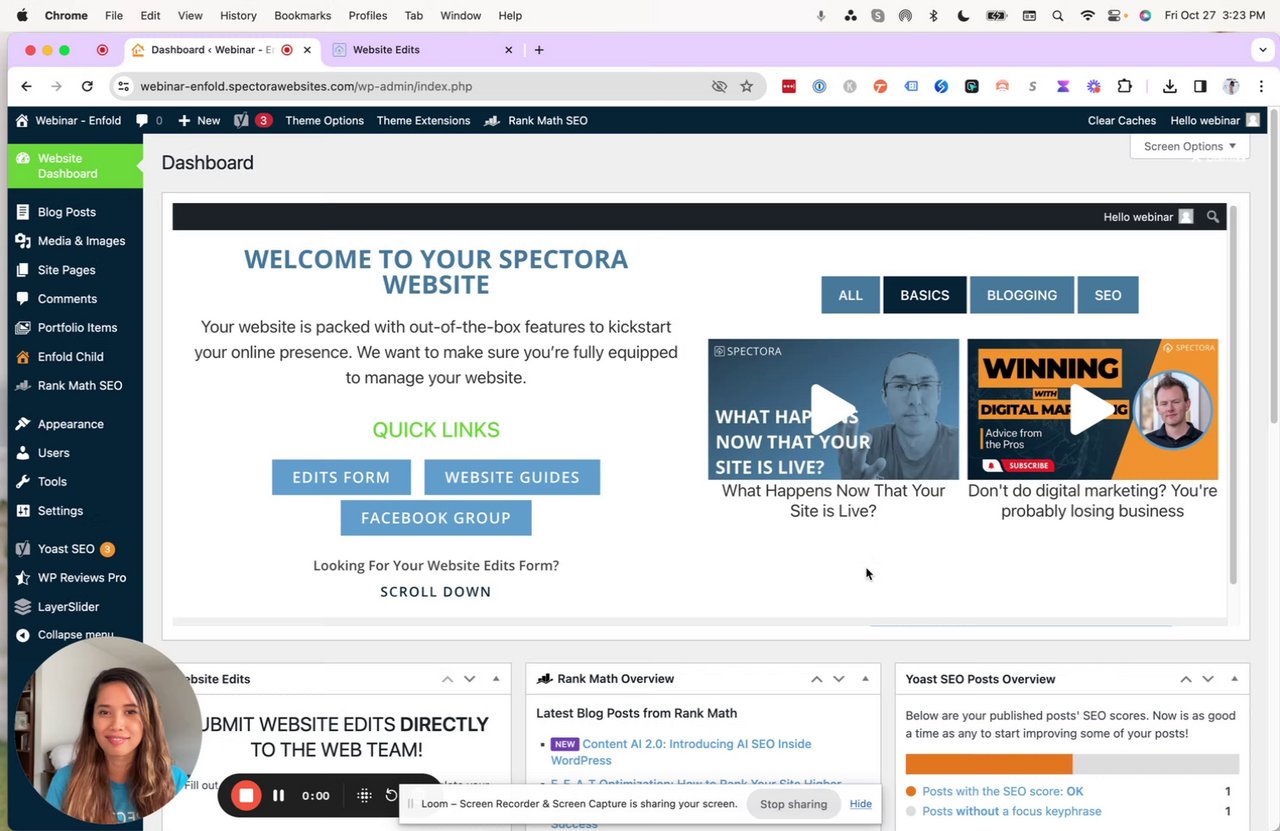Open the Hello webinar account menu in admin bar
The height and width of the screenshot is (831, 1280).
tap(1214, 120)
